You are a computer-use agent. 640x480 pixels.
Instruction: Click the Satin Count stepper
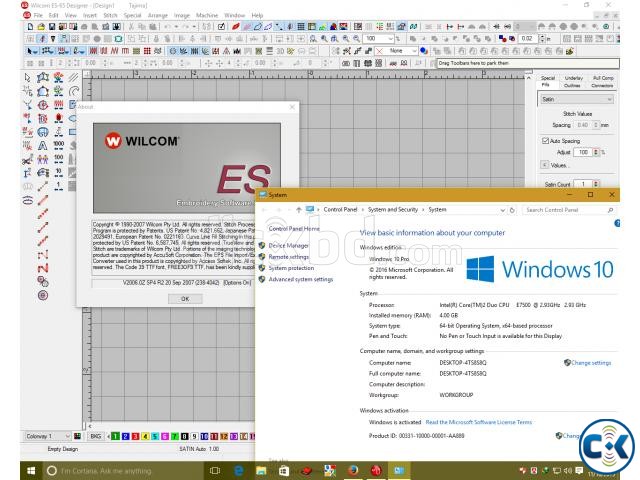point(596,184)
